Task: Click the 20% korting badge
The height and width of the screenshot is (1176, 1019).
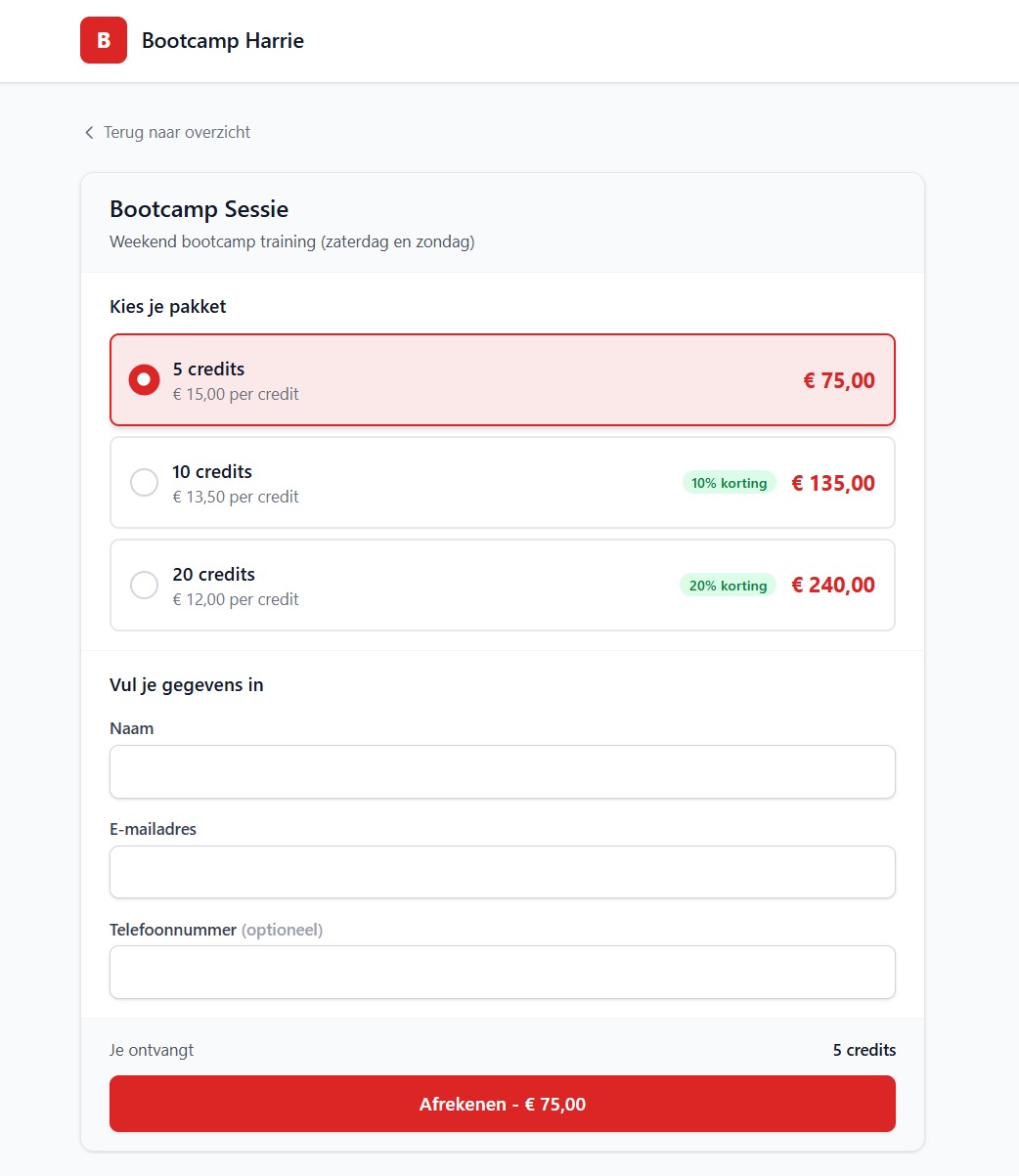Action: [728, 585]
